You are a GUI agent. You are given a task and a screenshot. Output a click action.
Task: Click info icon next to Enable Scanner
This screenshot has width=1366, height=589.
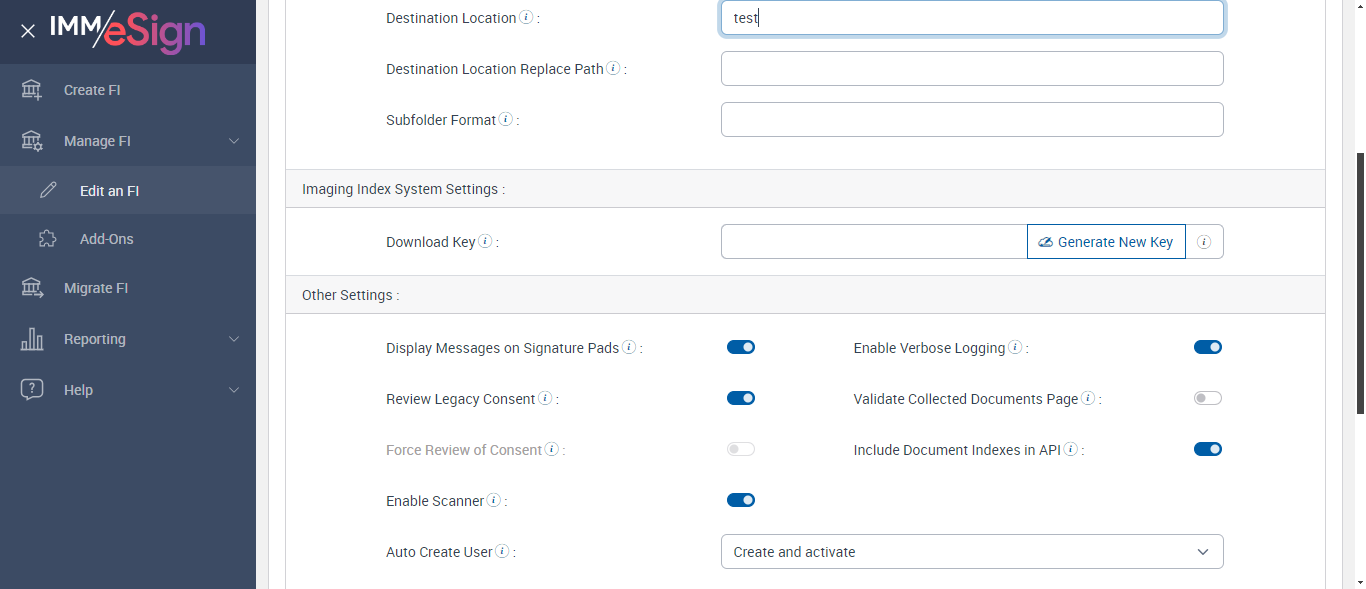[493, 500]
